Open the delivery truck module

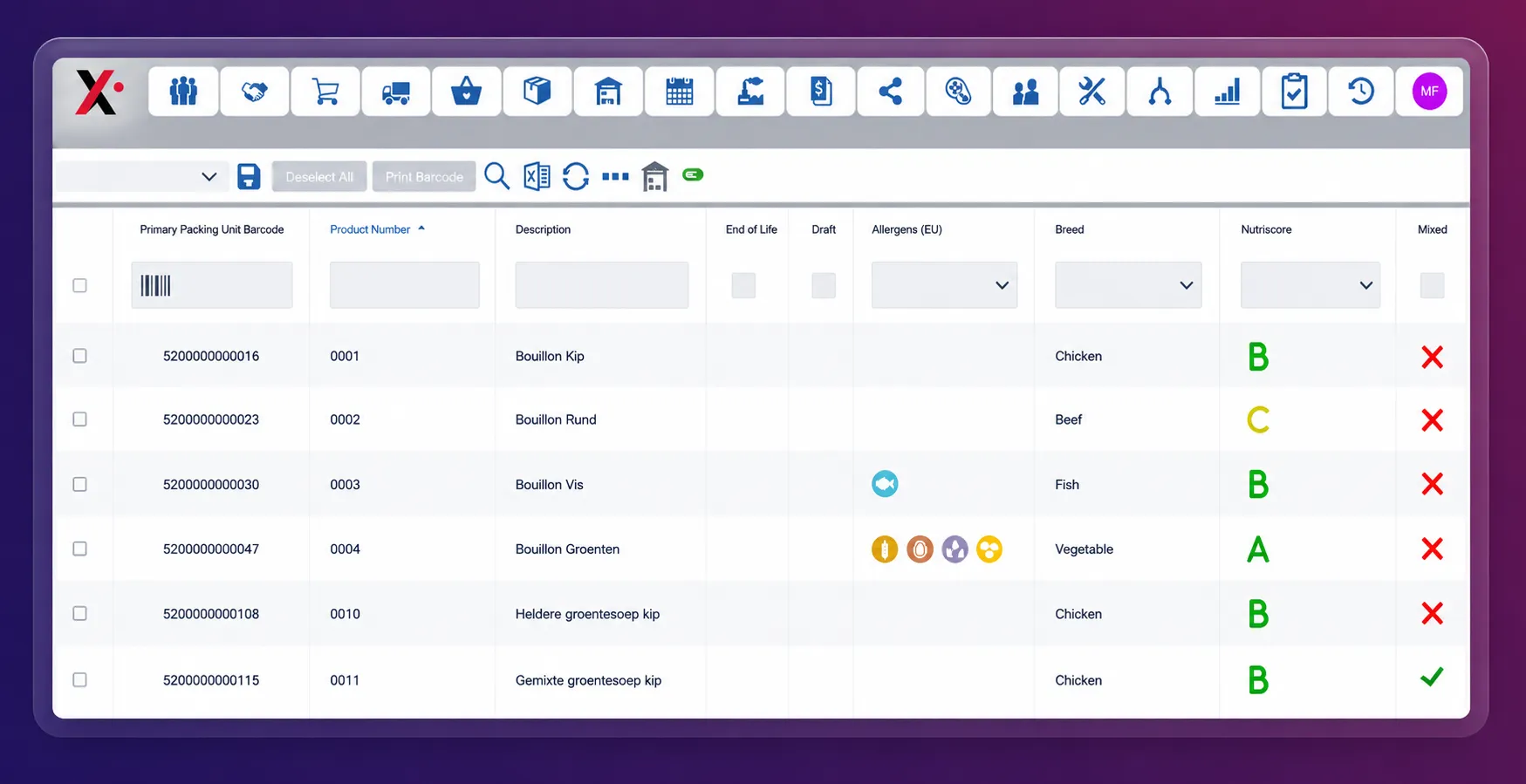point(396,91)
